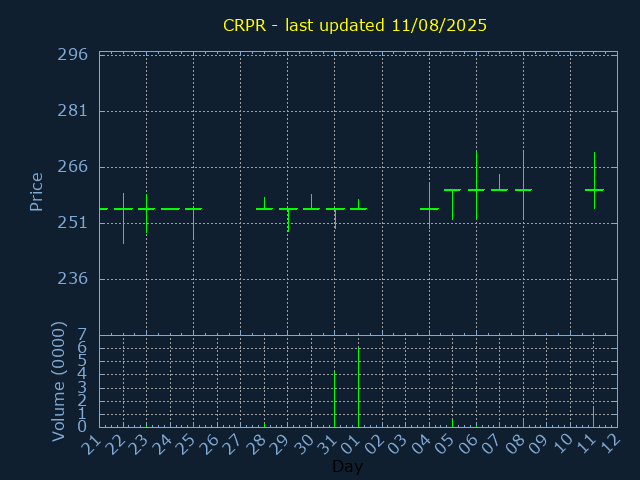Click day label 09 on x-axis
This screenshot has height=480, width=640.
pyautogui.click(x=538, y=444)
